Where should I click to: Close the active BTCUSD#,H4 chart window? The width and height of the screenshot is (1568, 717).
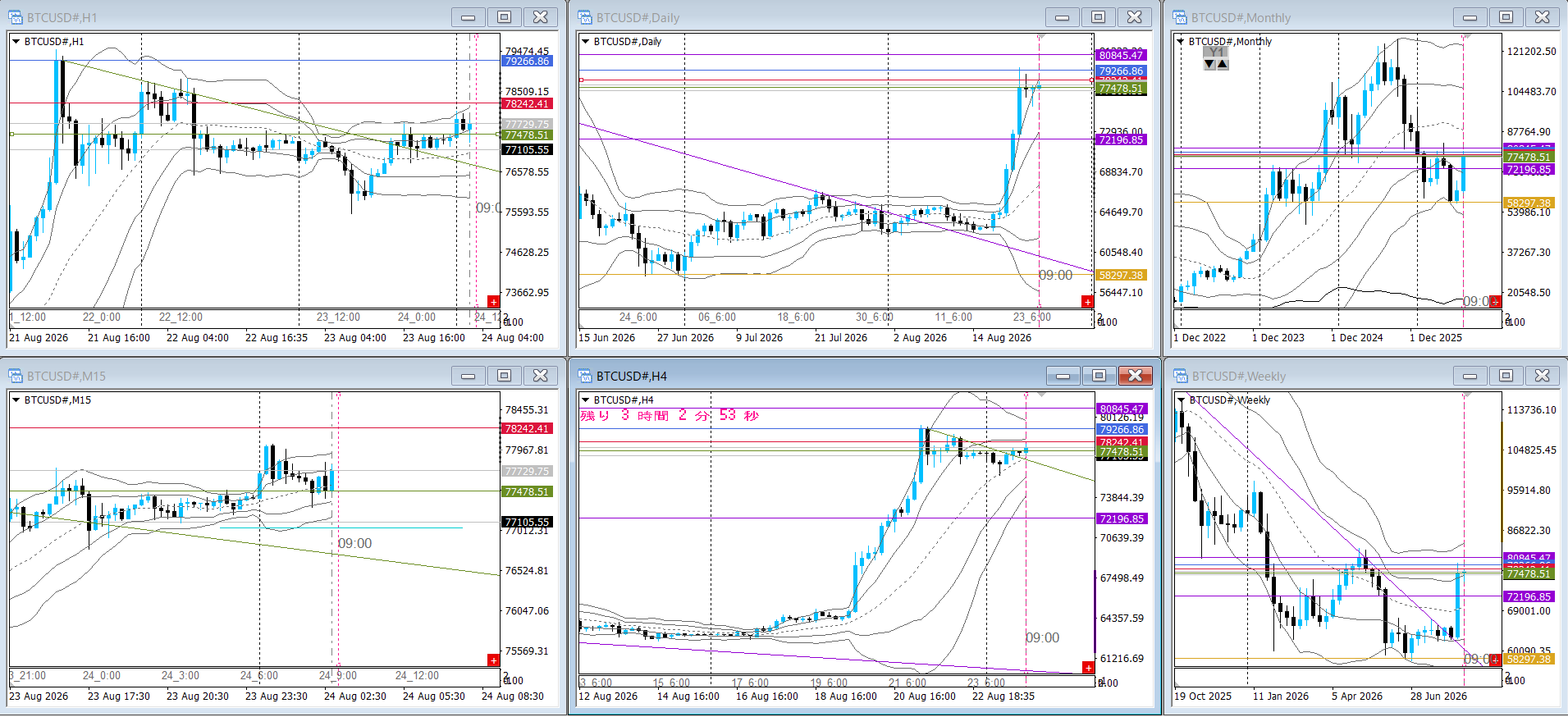click(x=1135, y=376)
